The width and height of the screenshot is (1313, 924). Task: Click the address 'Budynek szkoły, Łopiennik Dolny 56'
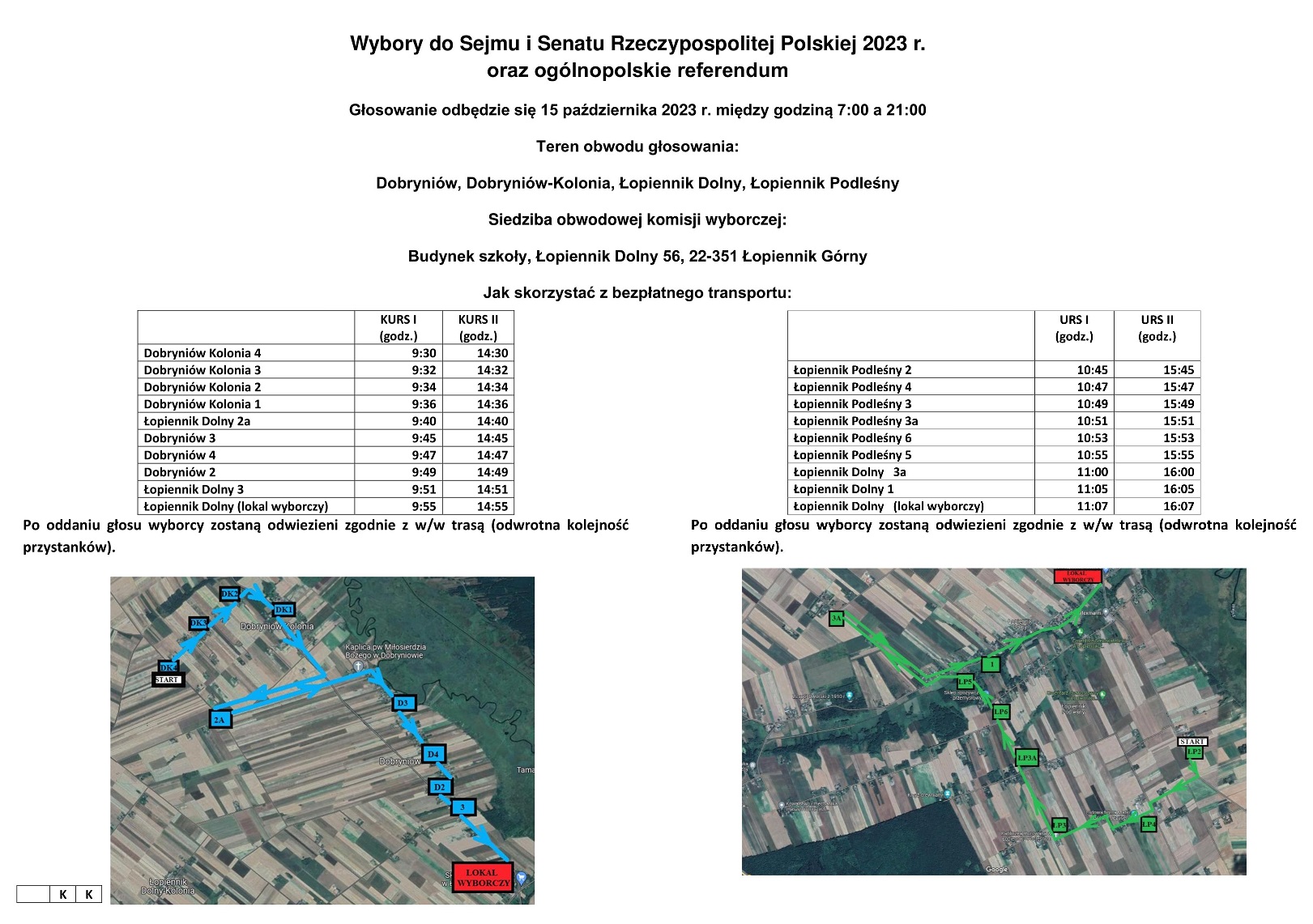point(637,256)
